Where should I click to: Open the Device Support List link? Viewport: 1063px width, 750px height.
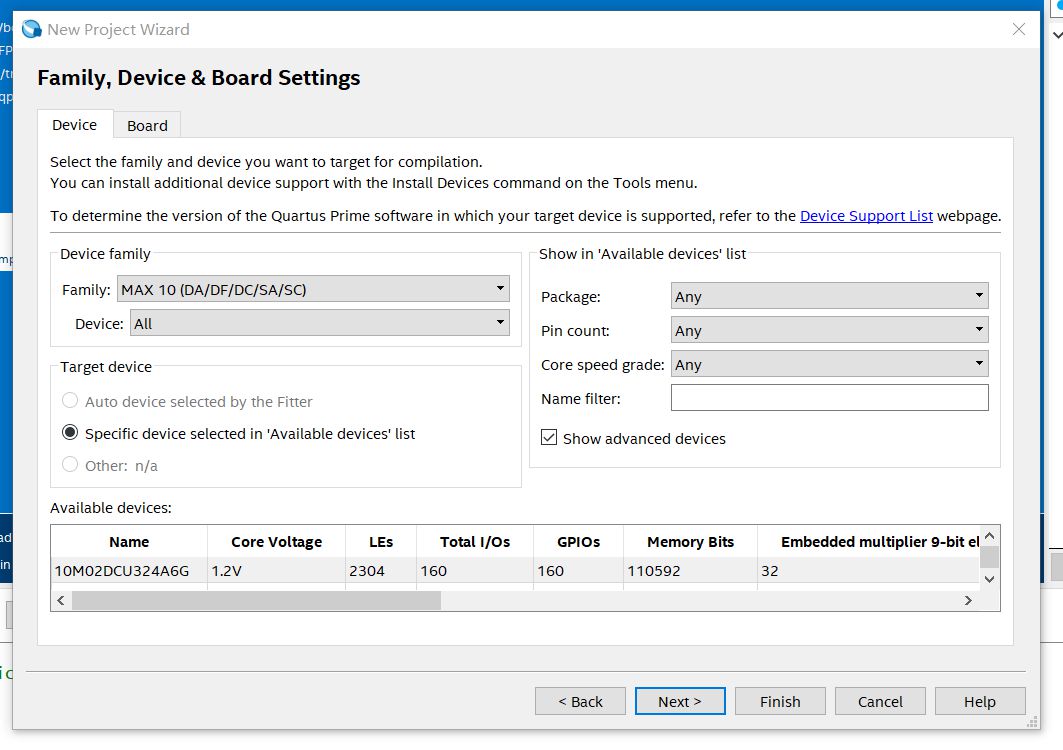[x=866, y=216]
